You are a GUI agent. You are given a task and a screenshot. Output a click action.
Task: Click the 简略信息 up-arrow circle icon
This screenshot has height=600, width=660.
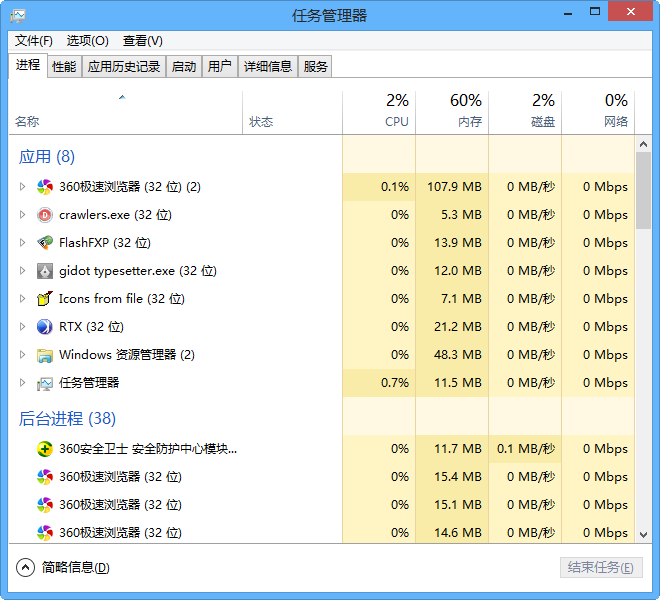pos(25,568)
